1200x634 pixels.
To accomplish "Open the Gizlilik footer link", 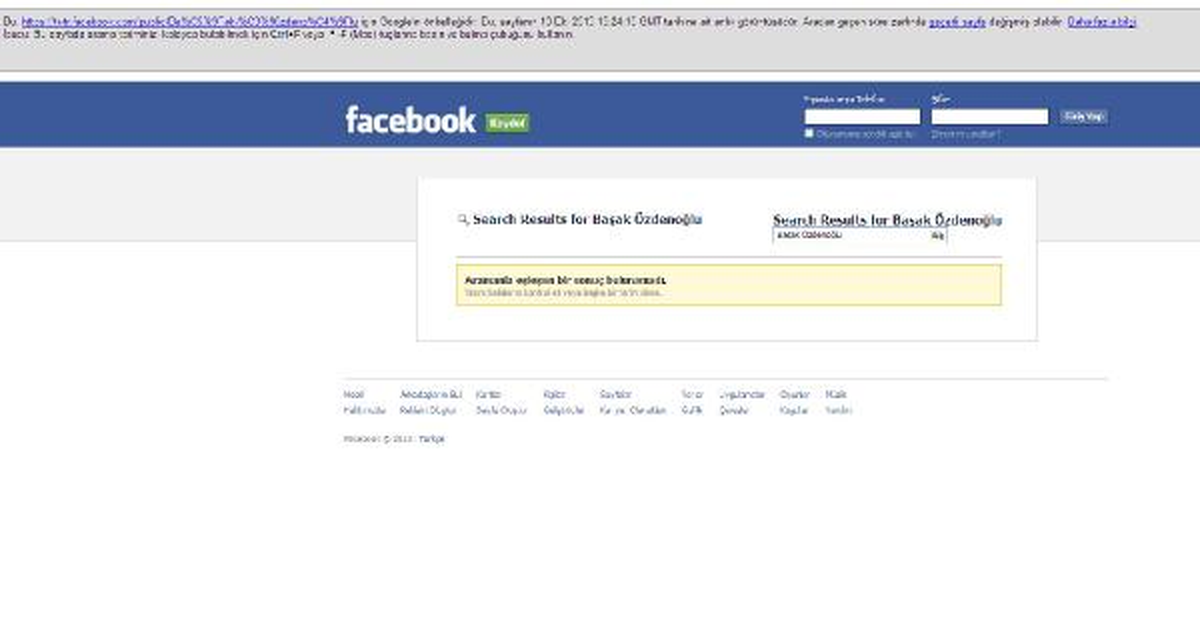I will click(x=692, y=411).
